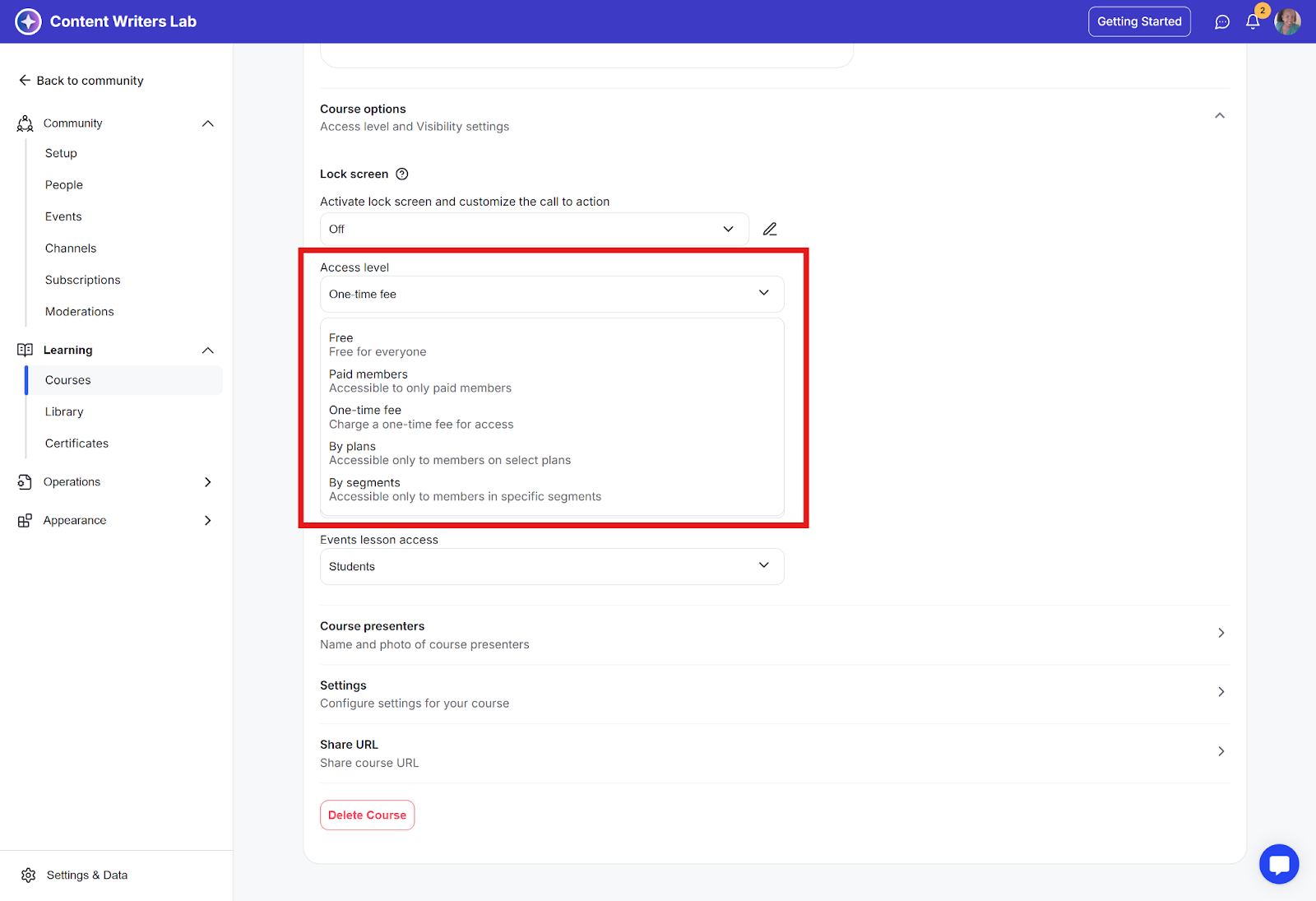Open Settings & Data link

[87, 875]
